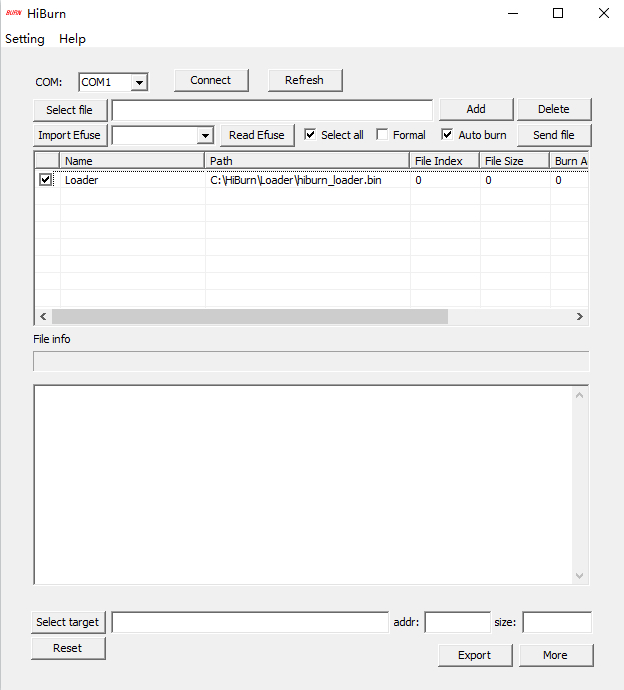Click the log area scroll down arrow

tap(579, 576)
